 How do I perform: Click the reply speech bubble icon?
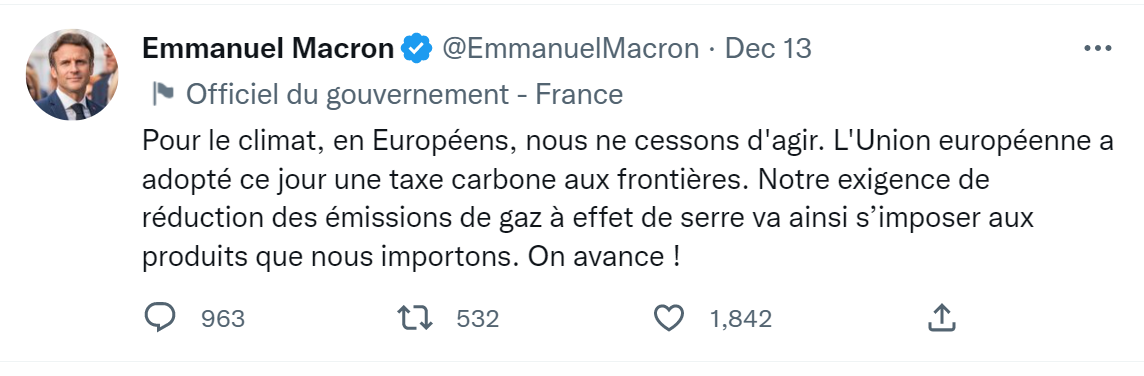coord(159,318)
